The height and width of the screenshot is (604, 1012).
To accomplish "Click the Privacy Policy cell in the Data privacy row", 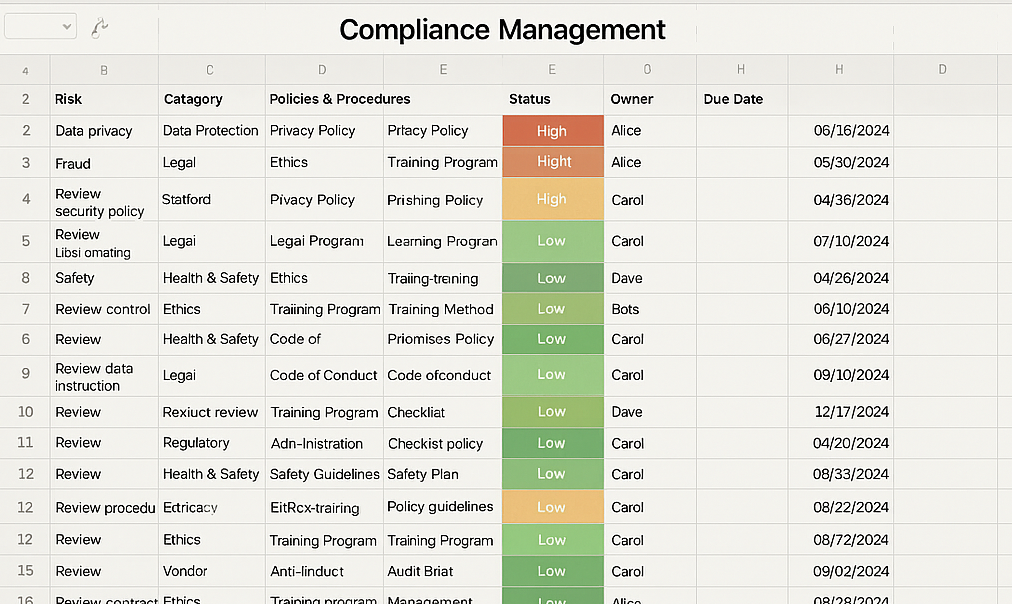I will (x=322, y=130).
